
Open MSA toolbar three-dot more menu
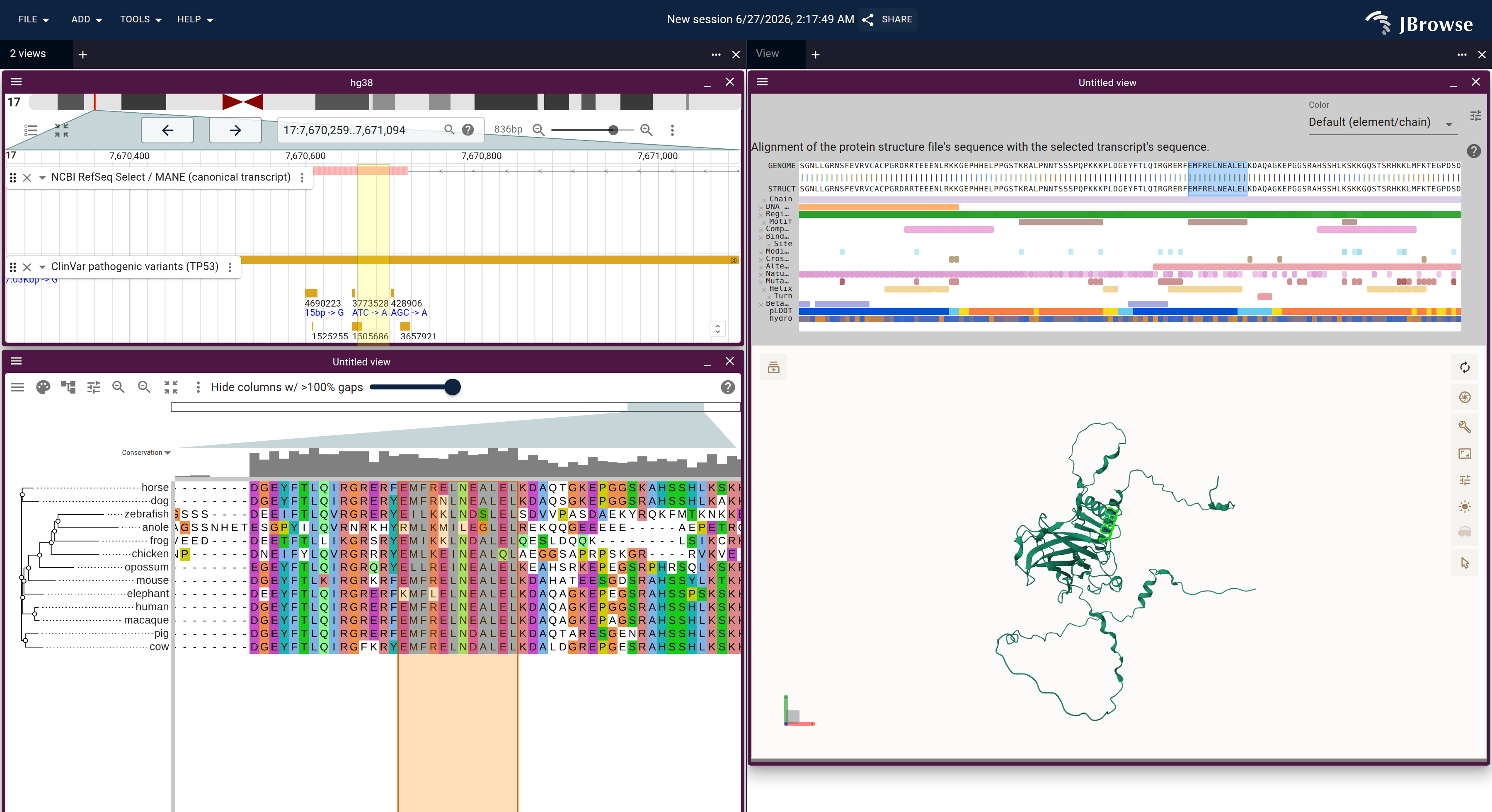(x=198, y=387)
